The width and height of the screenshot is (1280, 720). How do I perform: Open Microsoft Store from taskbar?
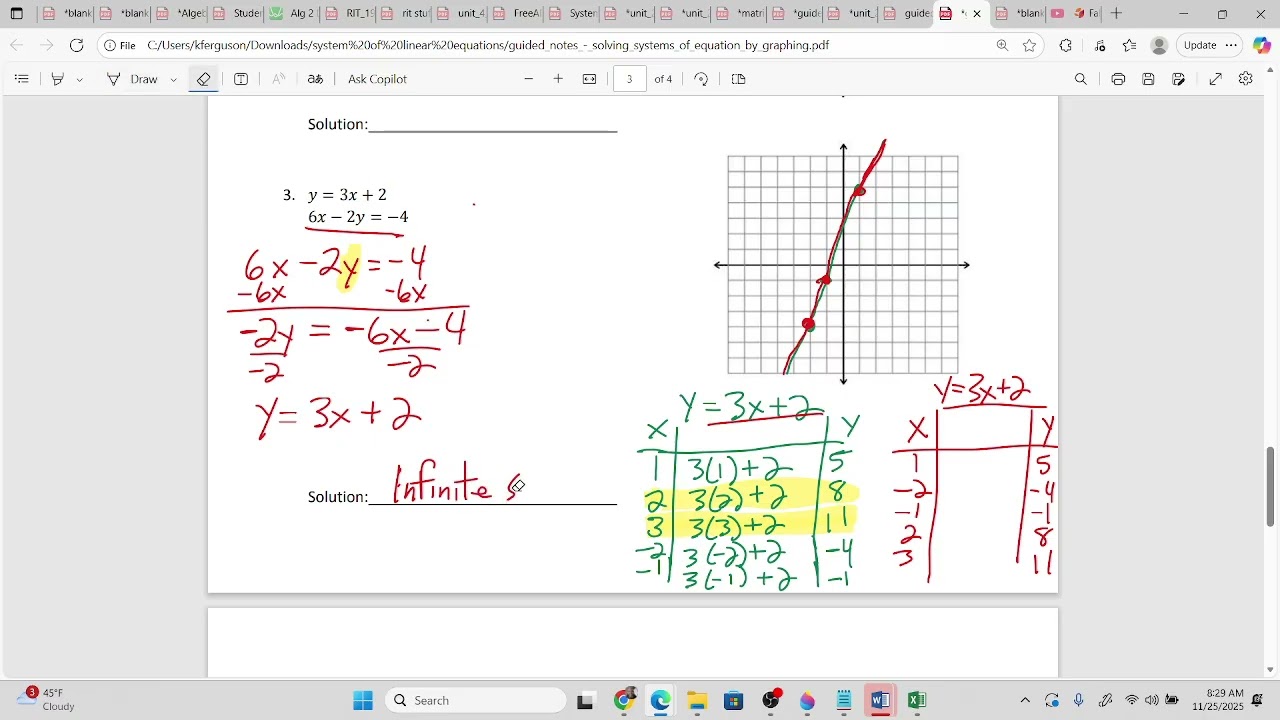pyautogui.click(x=734, y=701)
